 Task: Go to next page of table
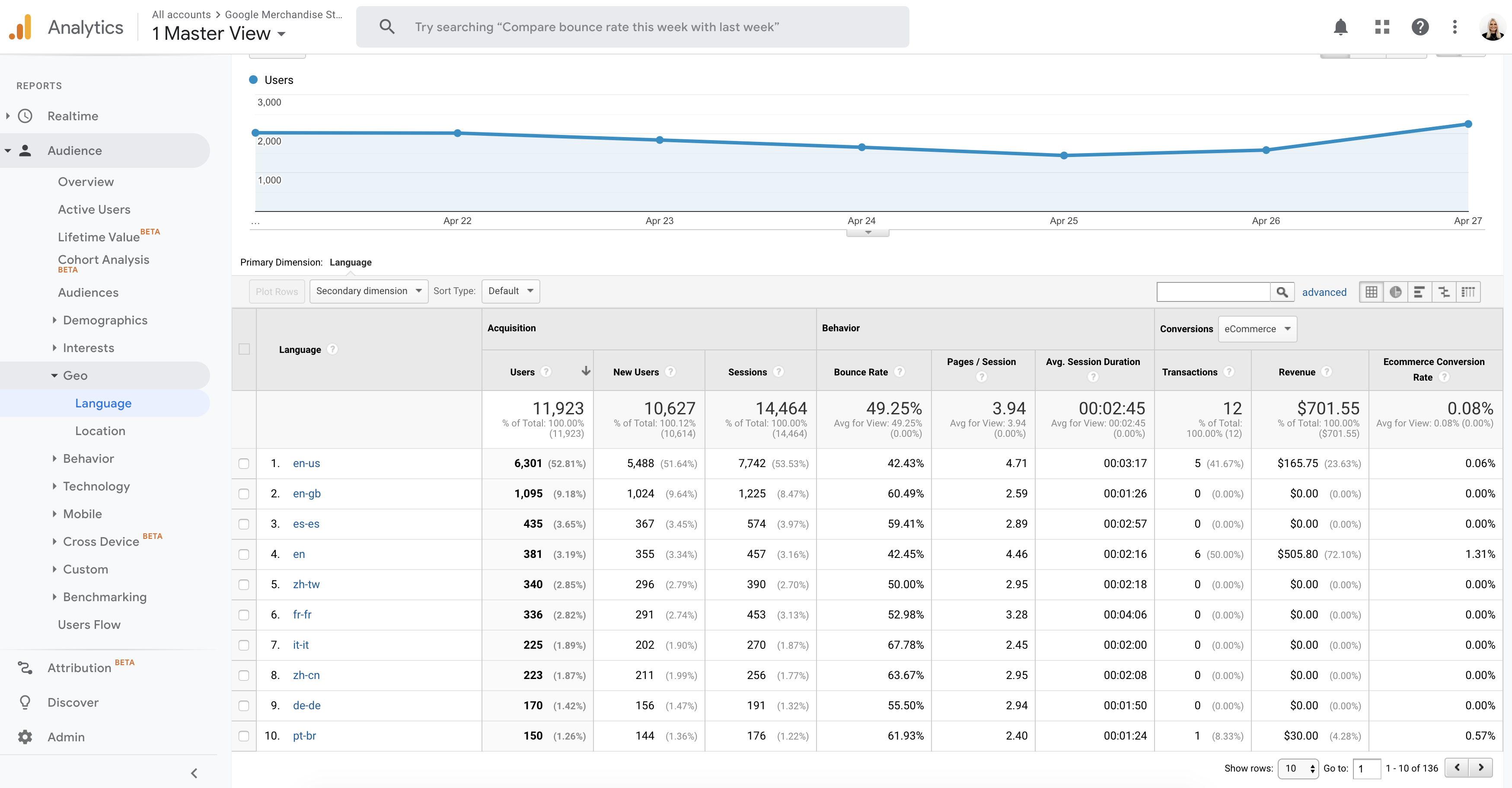tap(1481, 767)
